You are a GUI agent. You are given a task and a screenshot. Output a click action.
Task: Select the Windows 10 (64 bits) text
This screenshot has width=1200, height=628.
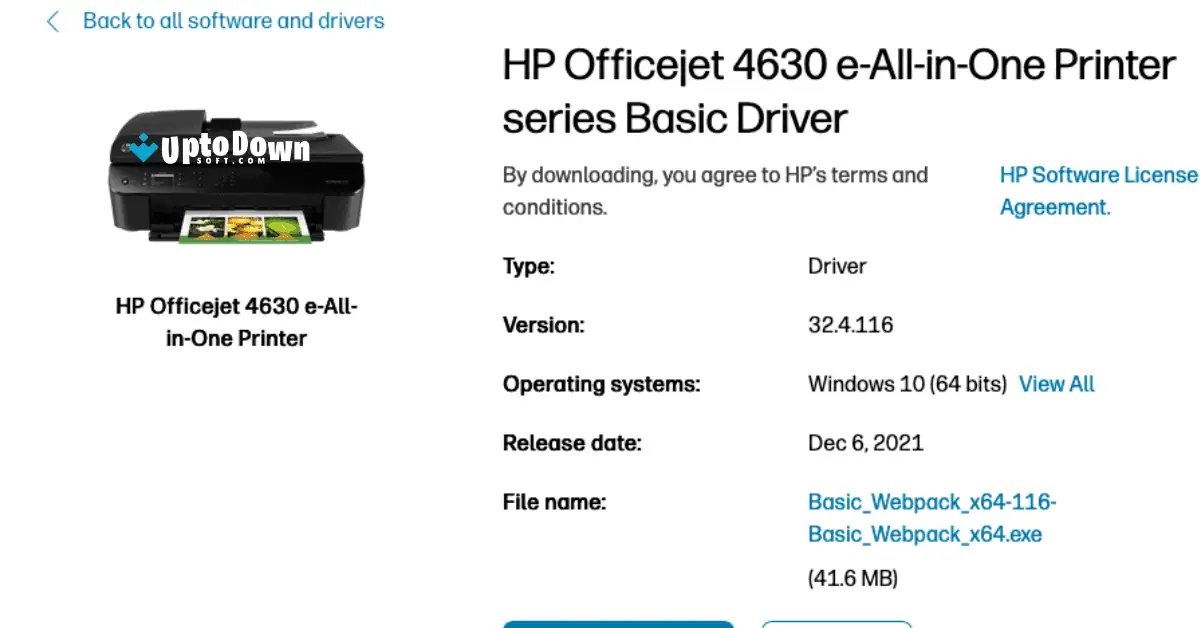coord(906,383)
